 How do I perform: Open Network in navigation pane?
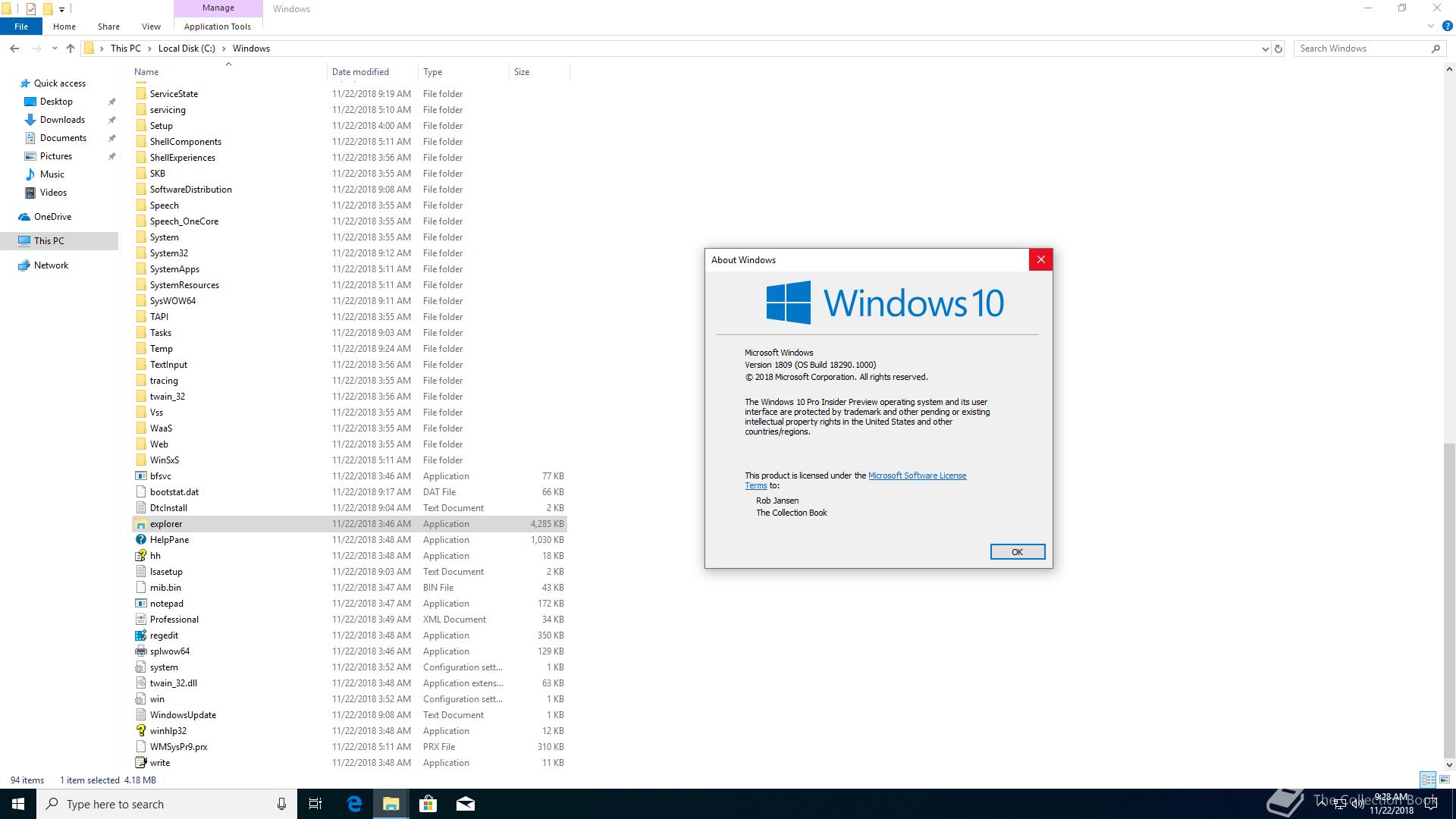[51, 265]
